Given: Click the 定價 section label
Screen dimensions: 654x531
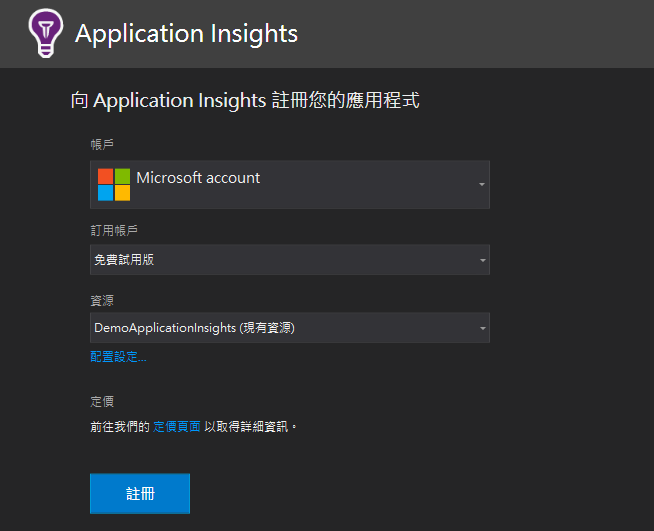Looking at the screenshot, I should (102, 401).
